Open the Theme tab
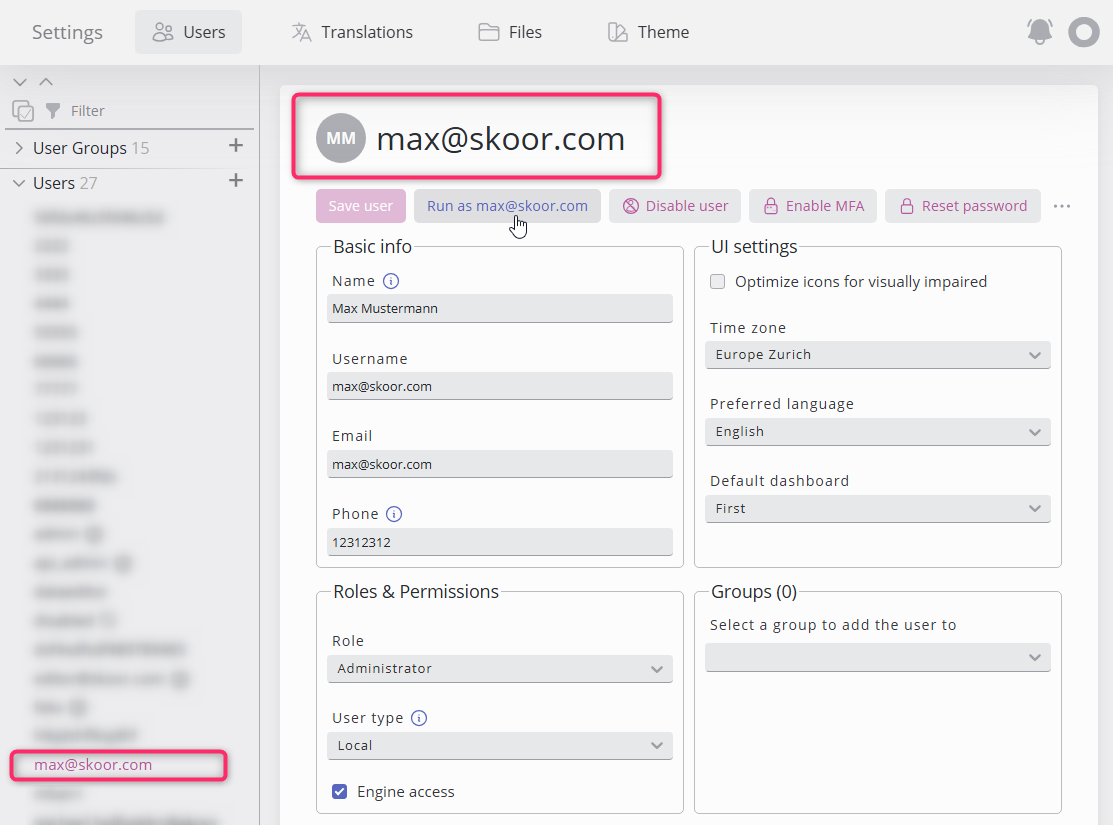The height and width of the screenshot is (825, 1113). click(x=648, y=32)
